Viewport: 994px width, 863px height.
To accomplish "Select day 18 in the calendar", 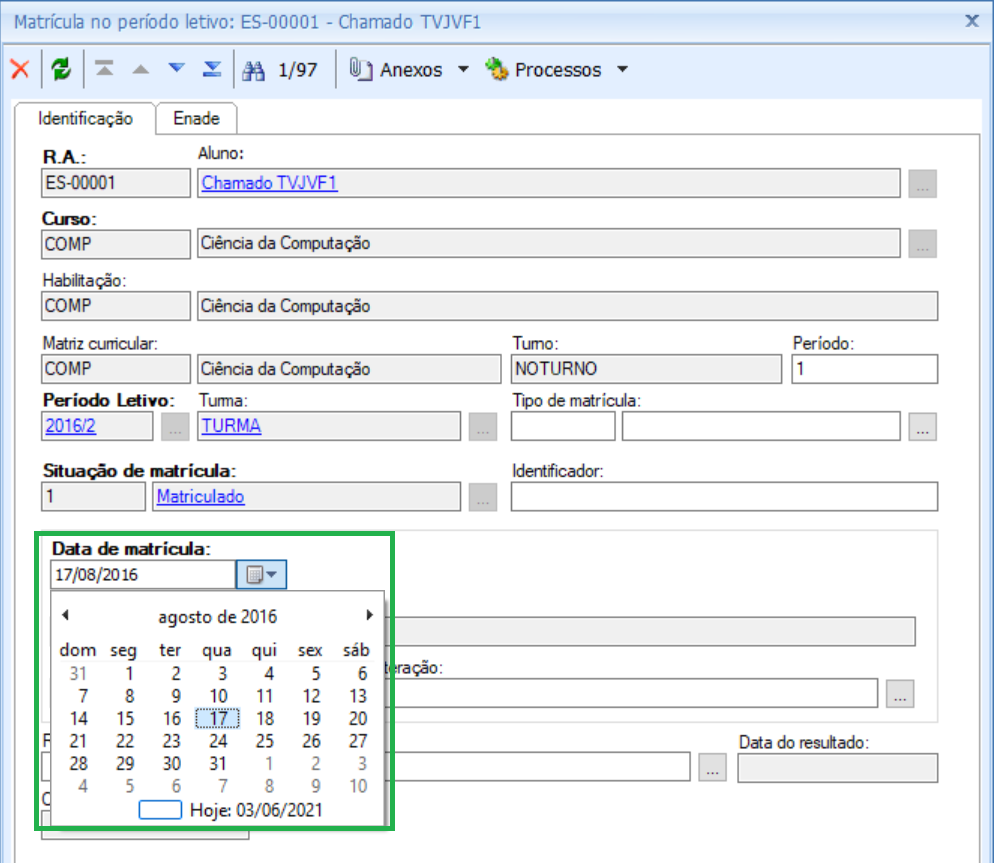I will [x=264, y=718].
